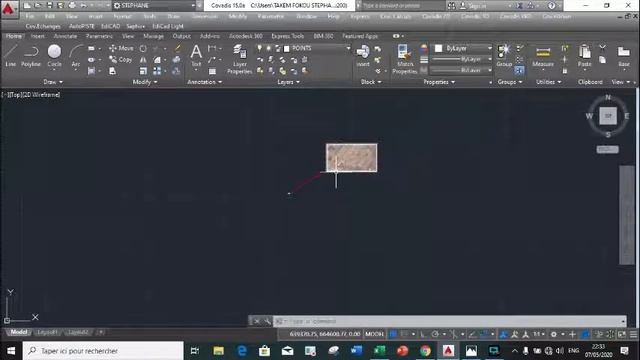640x360 pixels.
Task: Switch to the Model layout tab
Action: tap(19, 332)
